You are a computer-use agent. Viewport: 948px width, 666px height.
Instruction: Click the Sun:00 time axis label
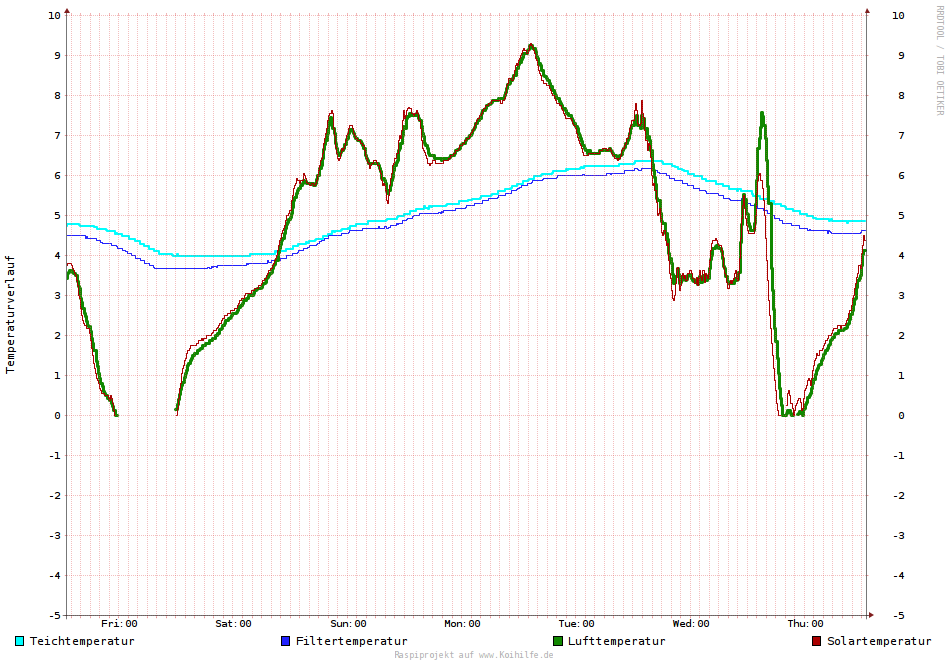coord(348,624)
